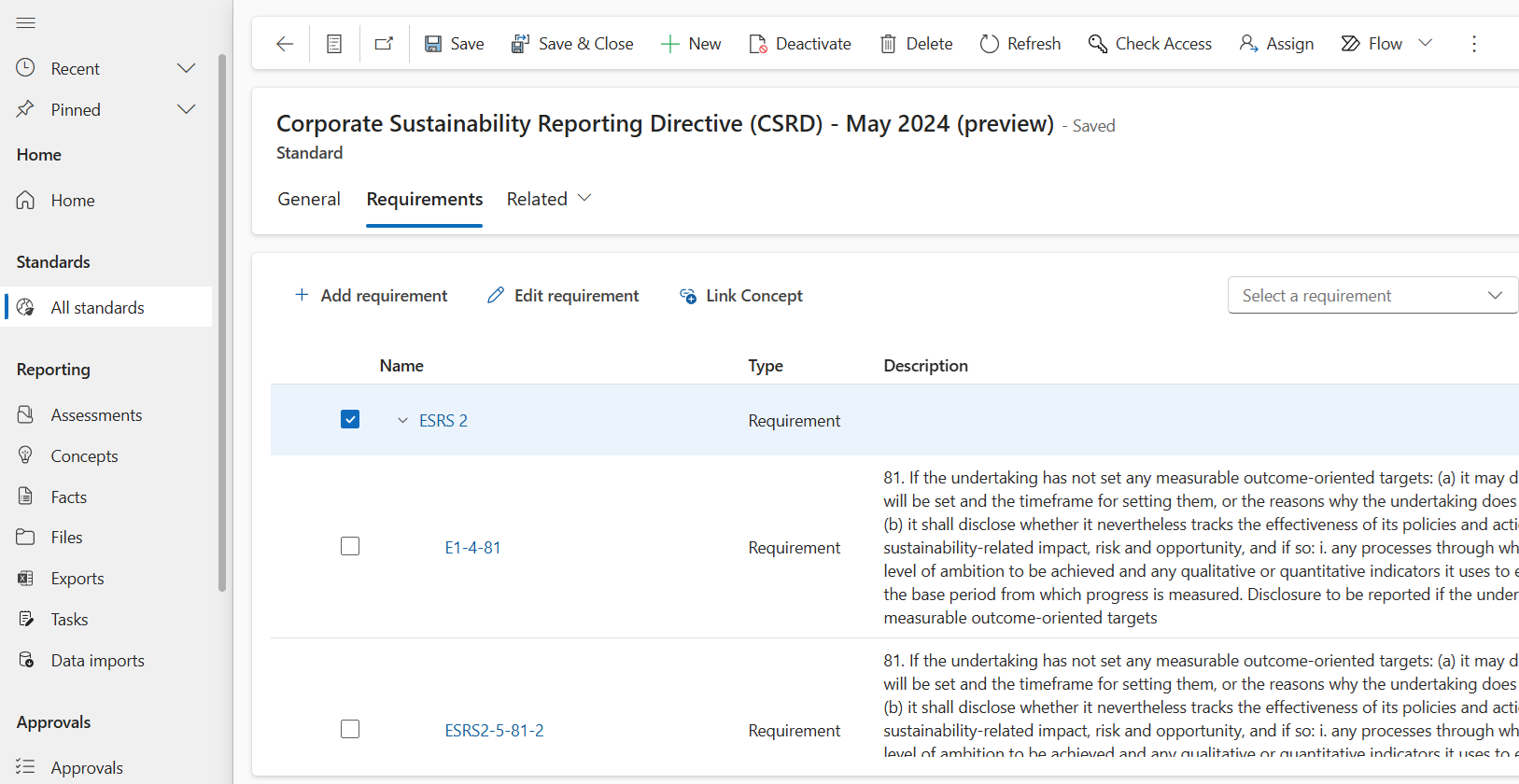Save the standard record

455,44
